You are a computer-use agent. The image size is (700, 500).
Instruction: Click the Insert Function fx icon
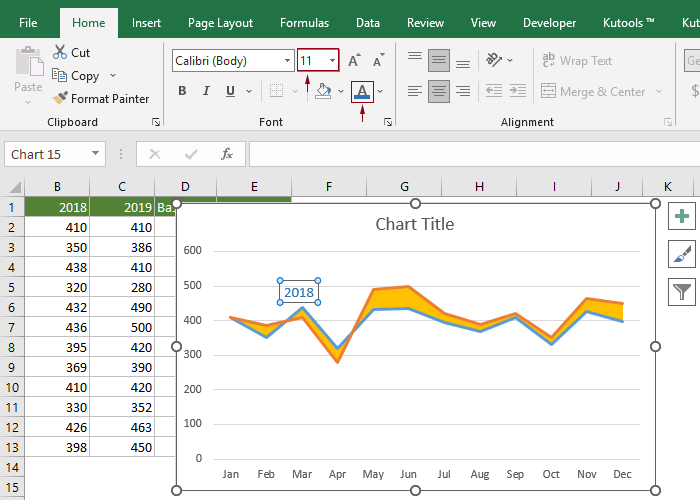point(227,154)
